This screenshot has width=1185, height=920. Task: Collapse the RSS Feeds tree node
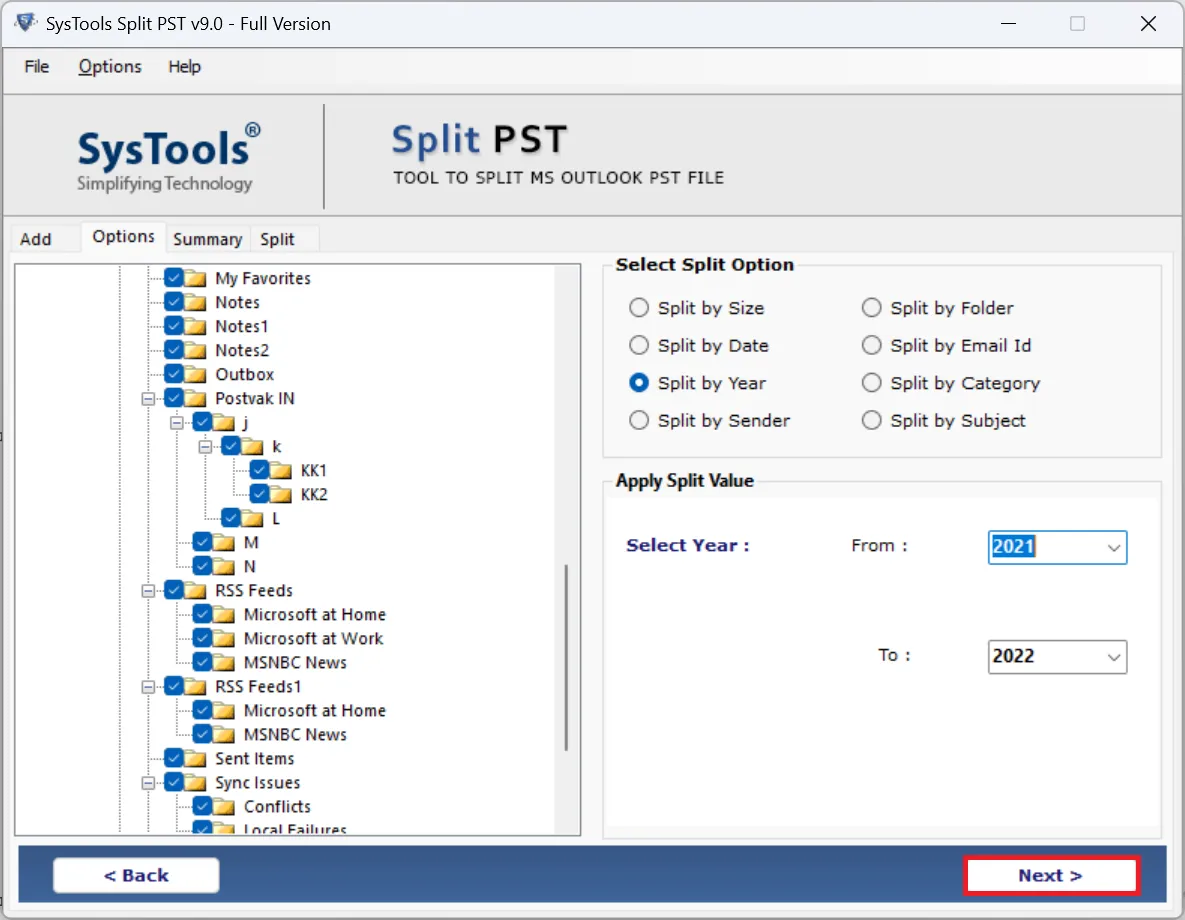(x=148, y=590)
